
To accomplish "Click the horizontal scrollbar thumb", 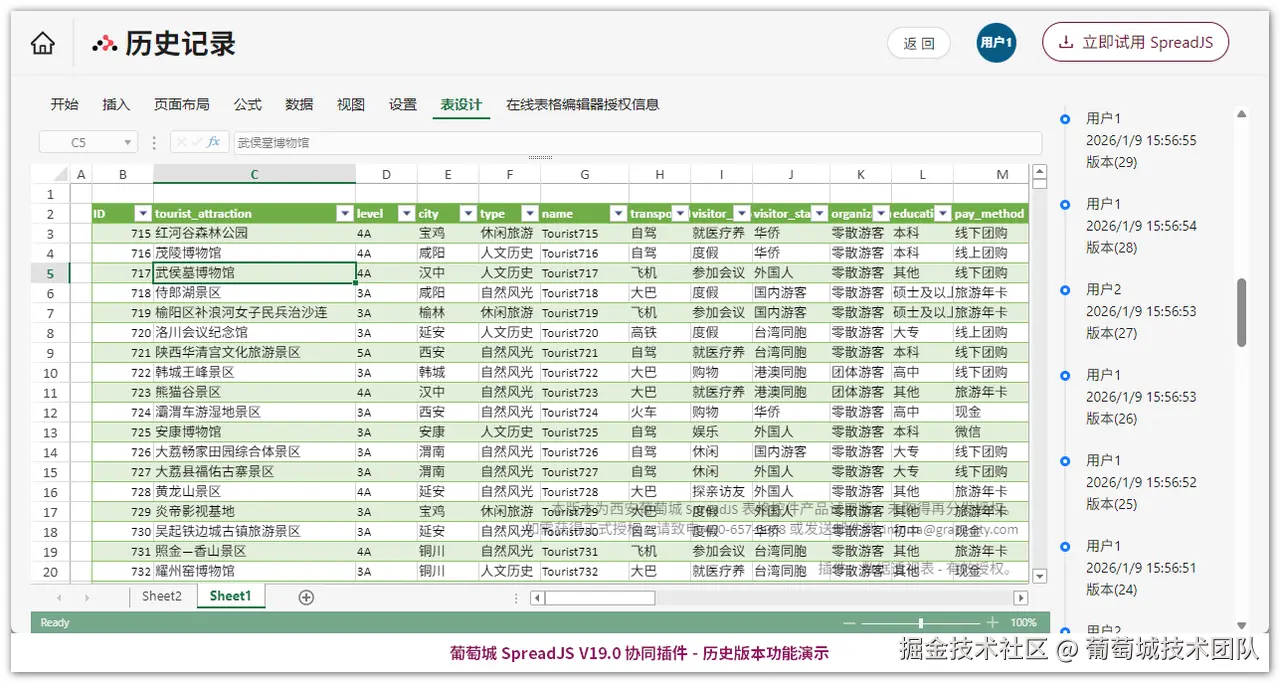I will (600, 598).
